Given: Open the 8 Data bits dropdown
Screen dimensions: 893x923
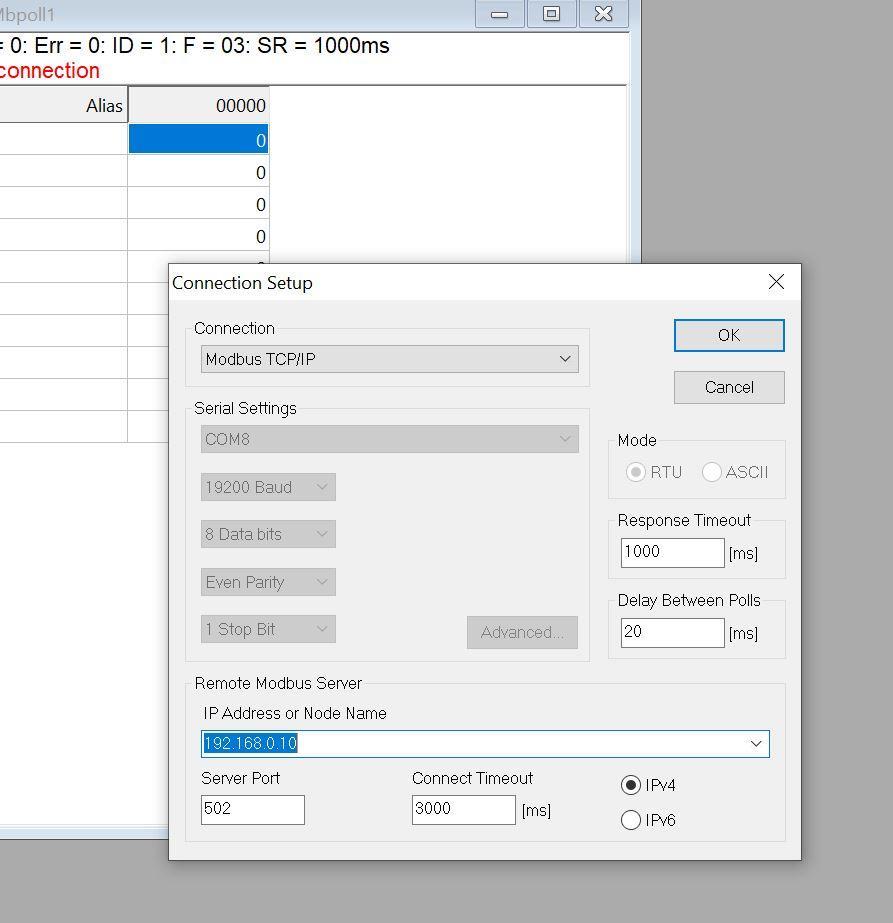Looking at the screenshot, I should 267,534.
